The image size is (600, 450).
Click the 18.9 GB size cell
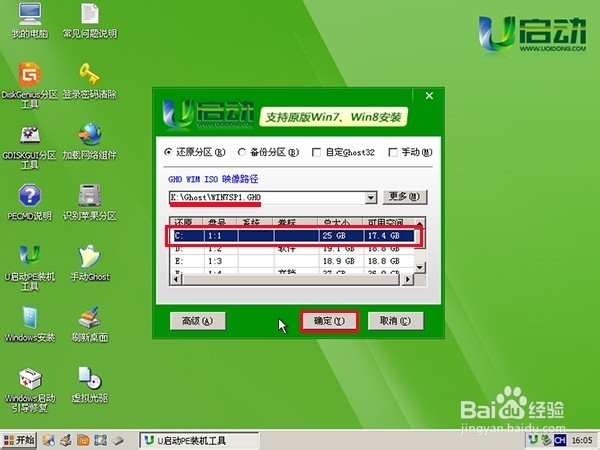tap(339, 261)
